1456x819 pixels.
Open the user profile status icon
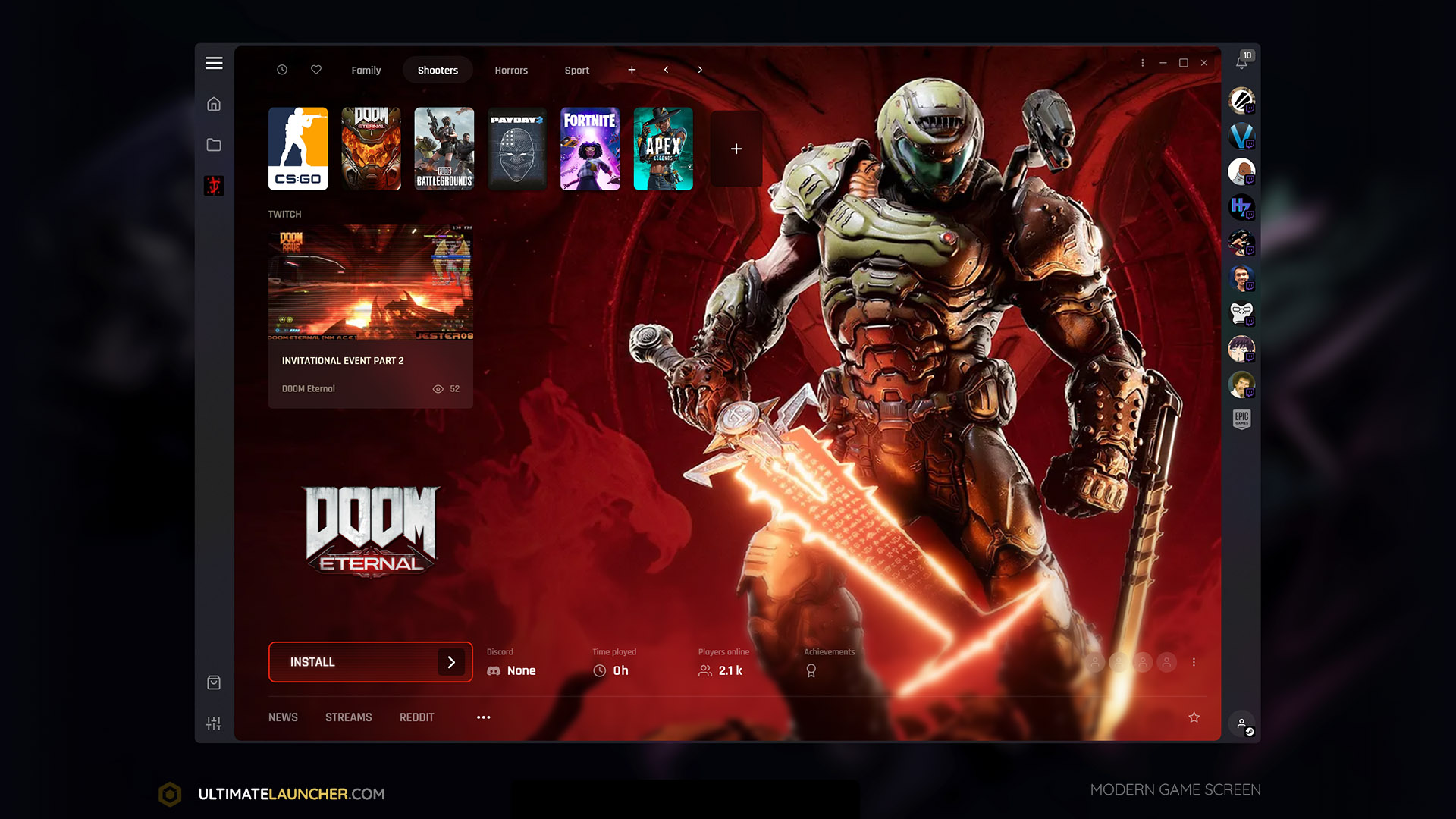(x=1242, y=725)
